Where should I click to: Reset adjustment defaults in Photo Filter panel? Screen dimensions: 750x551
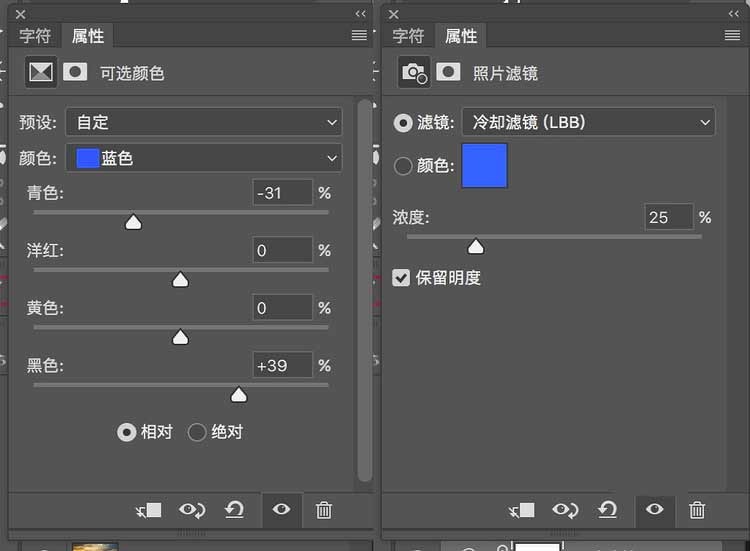[607, 510]
